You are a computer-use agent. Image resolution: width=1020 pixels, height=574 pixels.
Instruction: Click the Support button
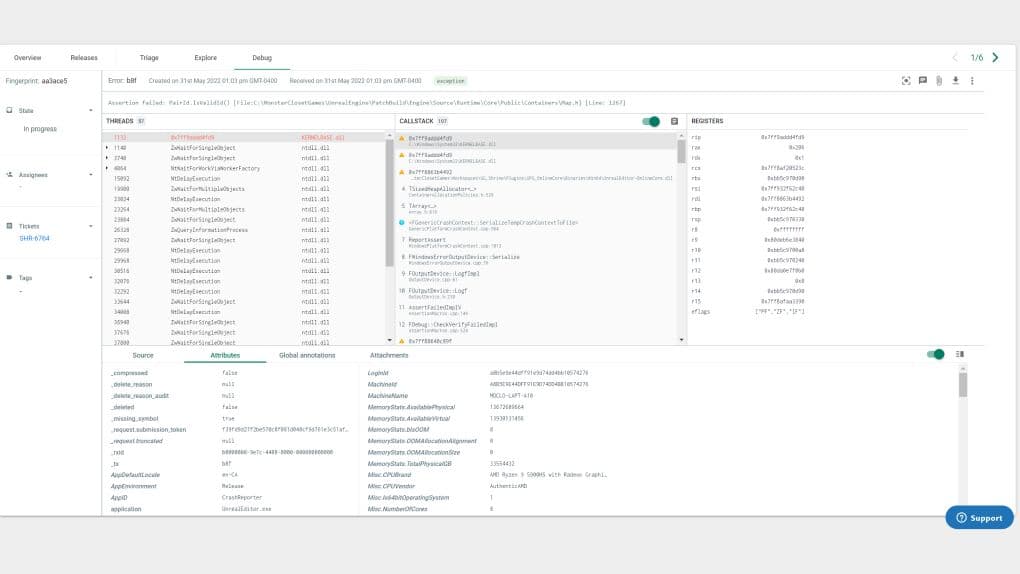[979, 518]
